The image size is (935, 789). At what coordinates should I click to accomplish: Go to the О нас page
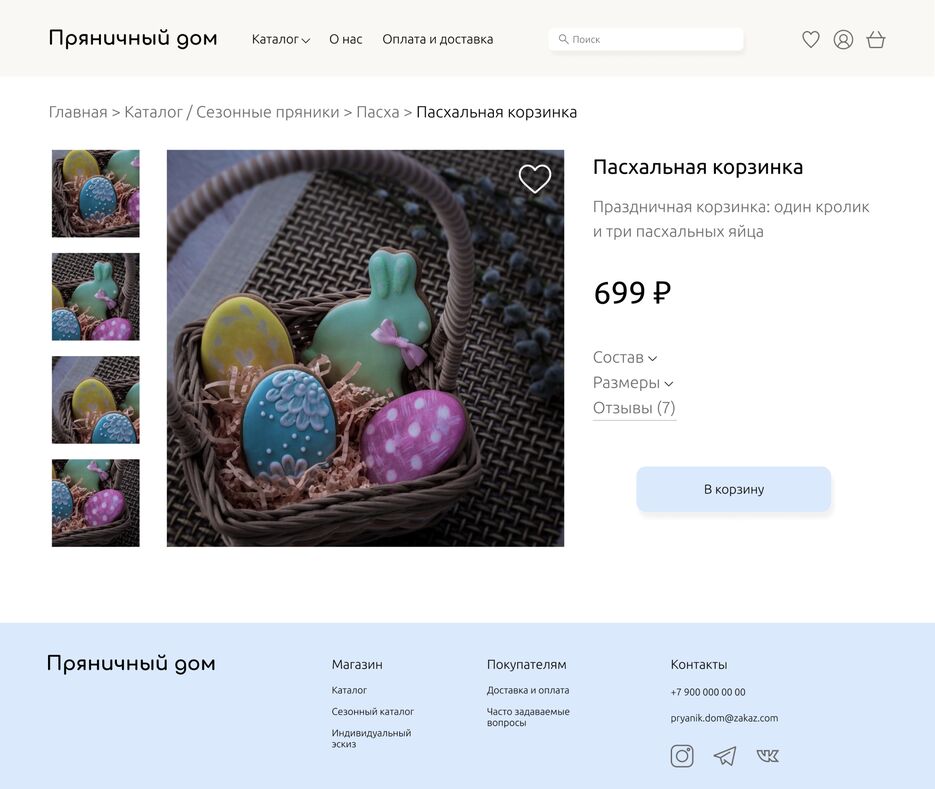[x=346, y=39]
